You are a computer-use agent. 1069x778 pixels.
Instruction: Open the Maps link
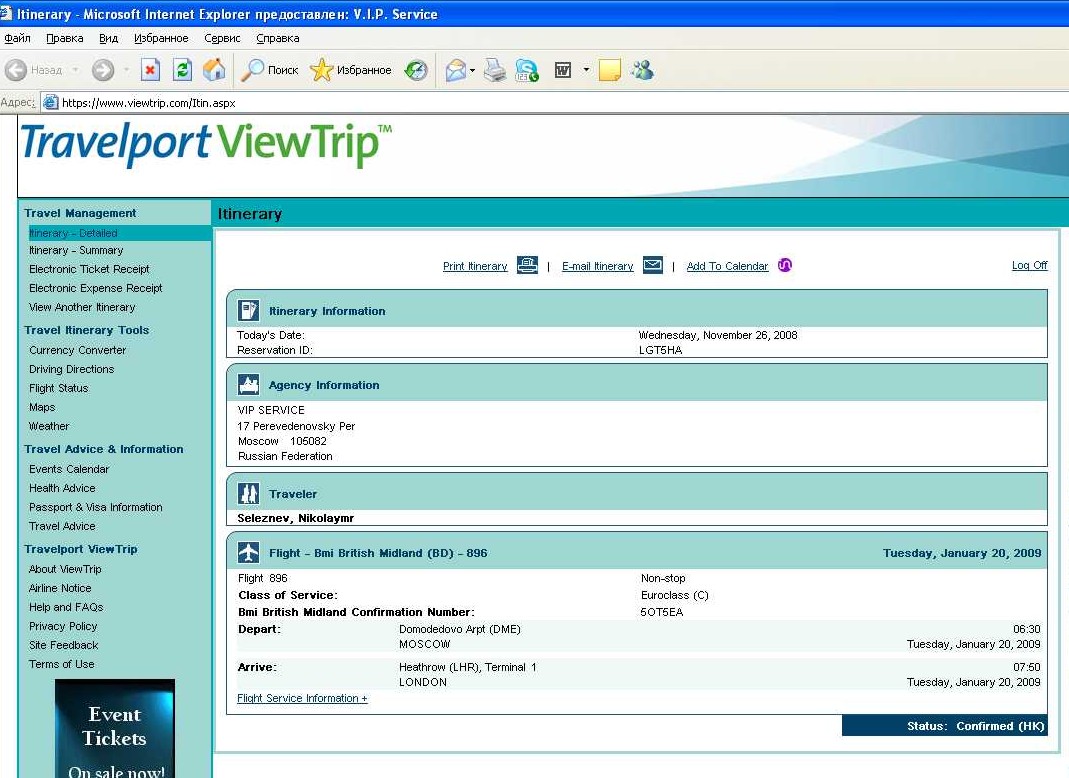tap(42, 408)
